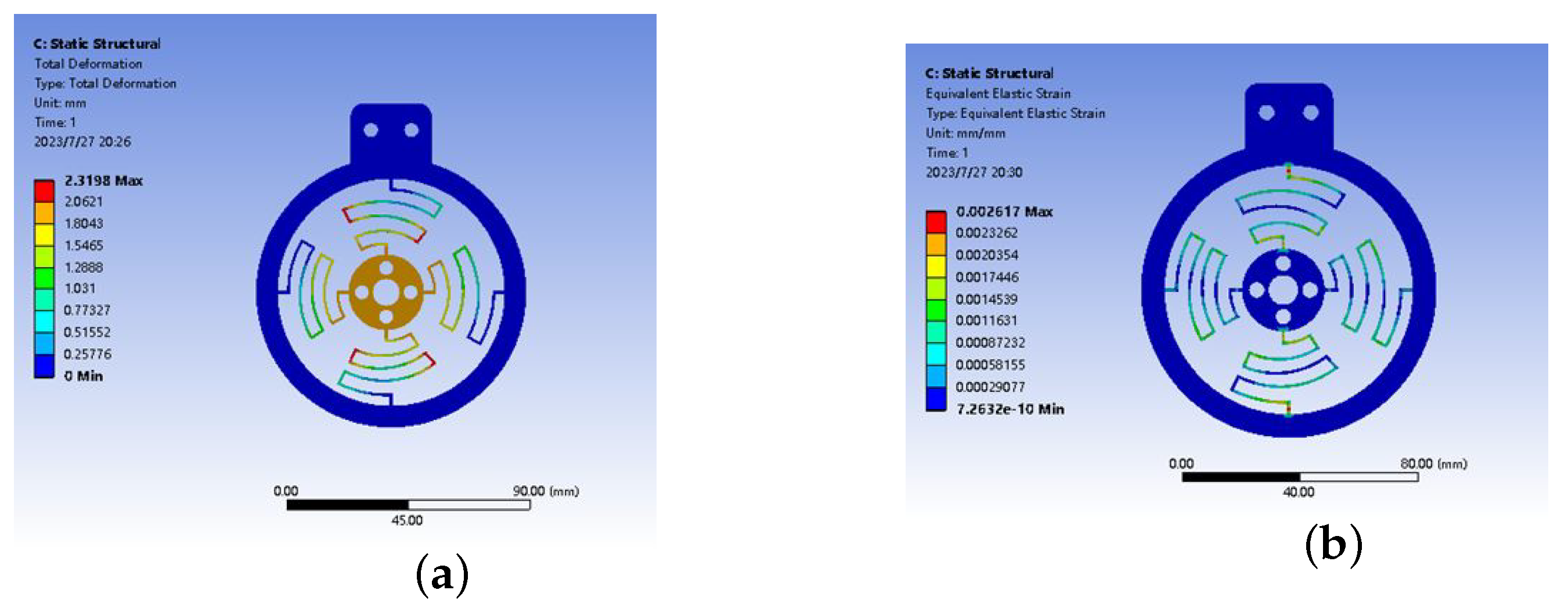Viewport: 1568px width, 608px height.
Task: Click the 'Unit: mm/mm' label
Action: point(965,134)
